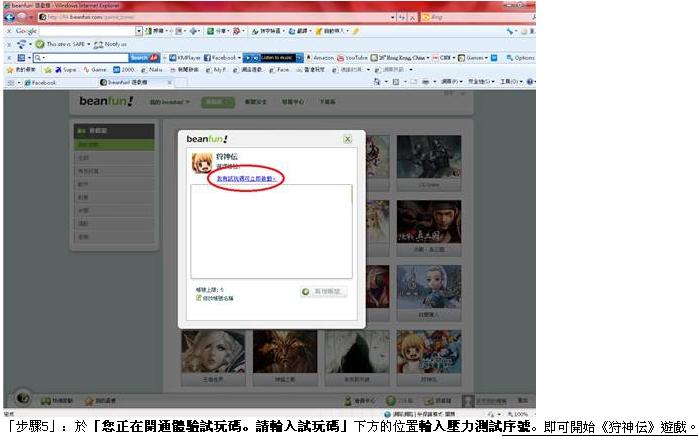Viewport: 698px width, 436px height.
Task: Open the IE Page (網頁) menu
Action: (451, 82)
